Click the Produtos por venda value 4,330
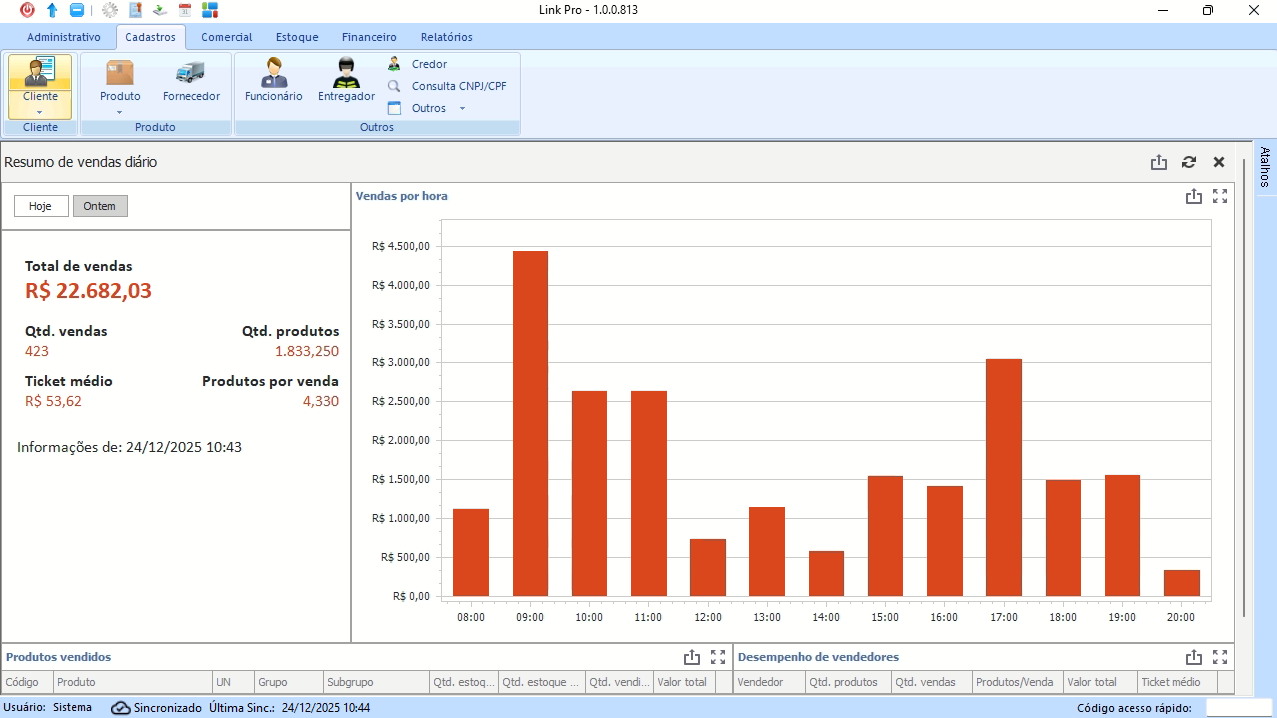1277x718 pixels. click(x=321, y=401)
